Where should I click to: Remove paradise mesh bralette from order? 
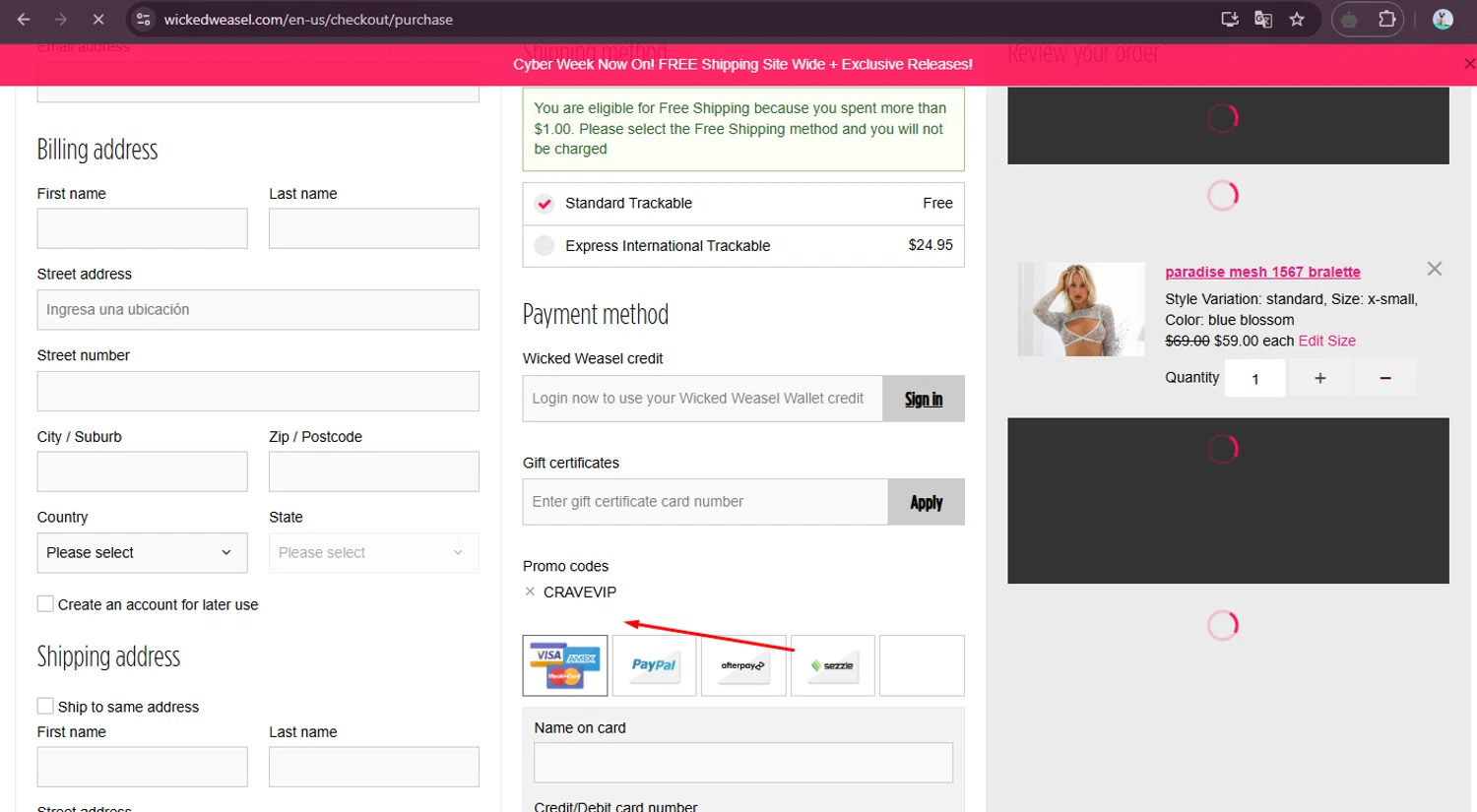pyautogui.click(x=1435, y=269)
